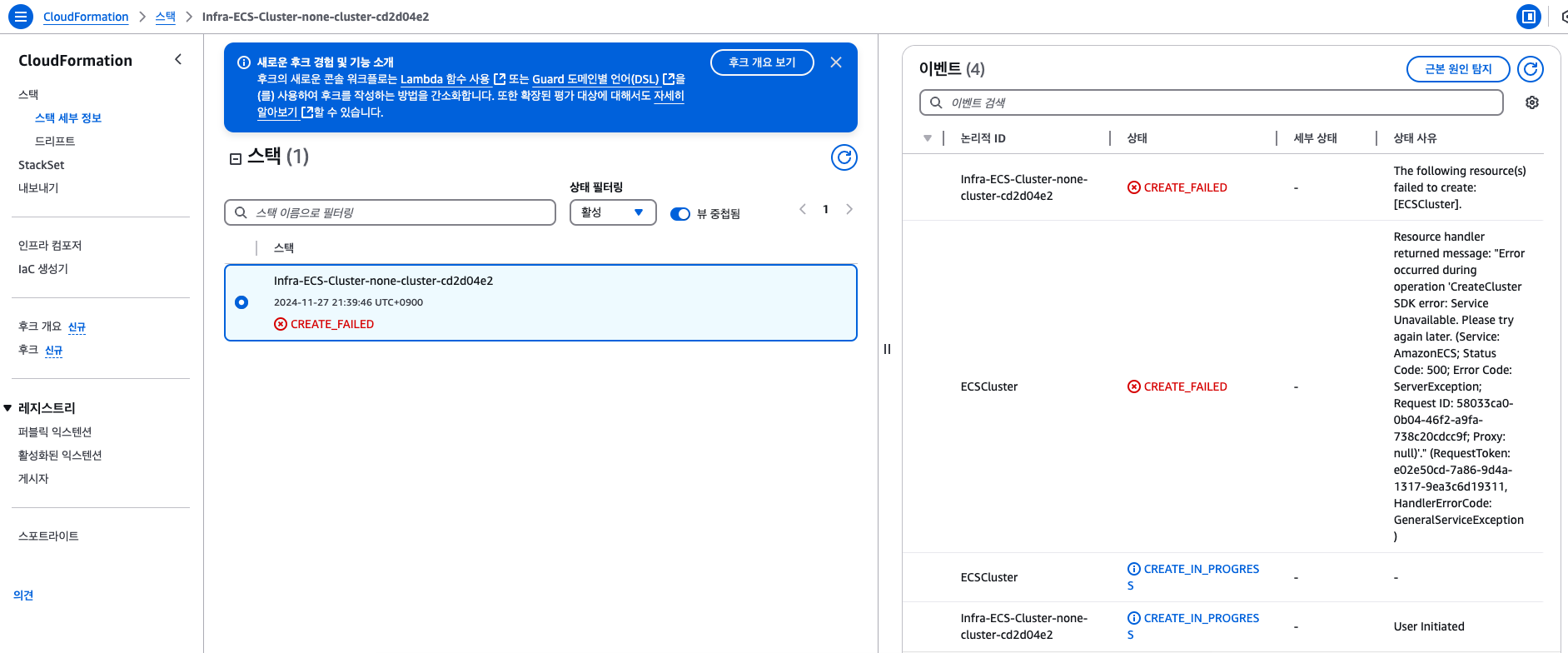The image size is (1568, 653).
Task: Sort events by the triangle column header
Action: 928,138
